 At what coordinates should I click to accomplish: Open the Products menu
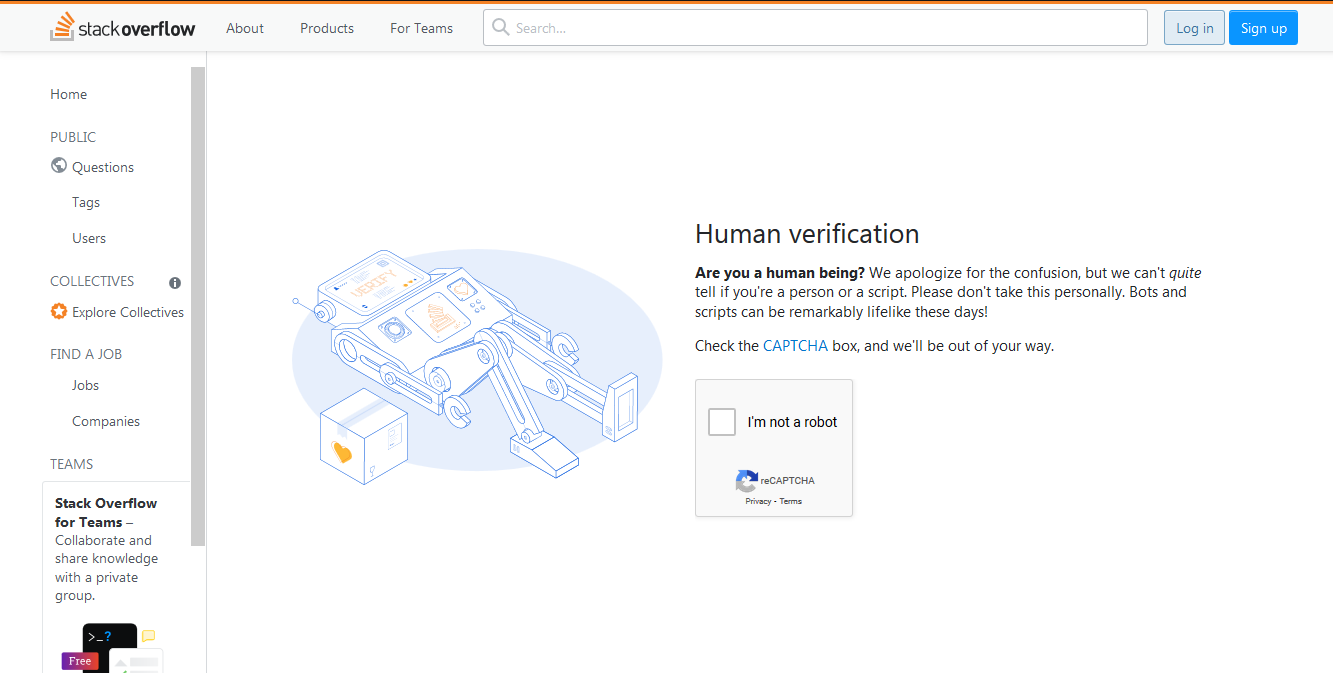coord(327,28)
